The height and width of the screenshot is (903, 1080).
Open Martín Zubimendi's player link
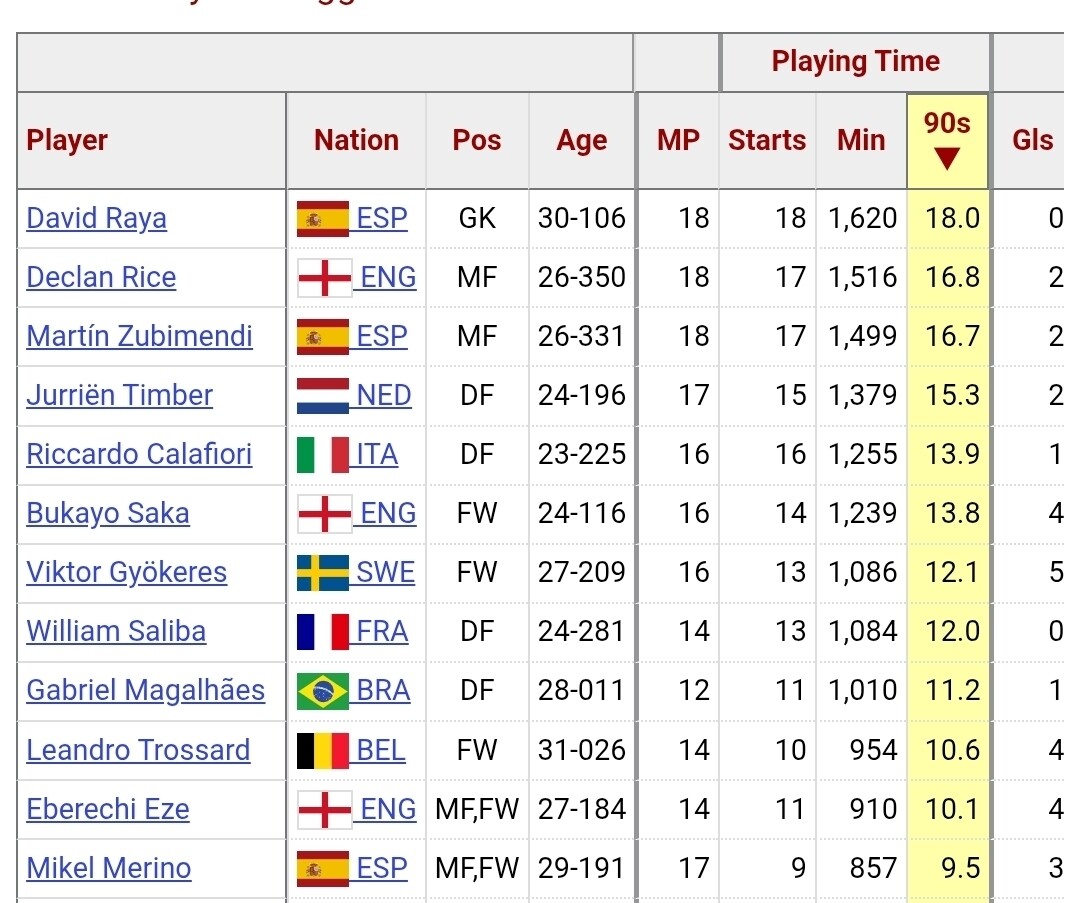click(139, 337)
